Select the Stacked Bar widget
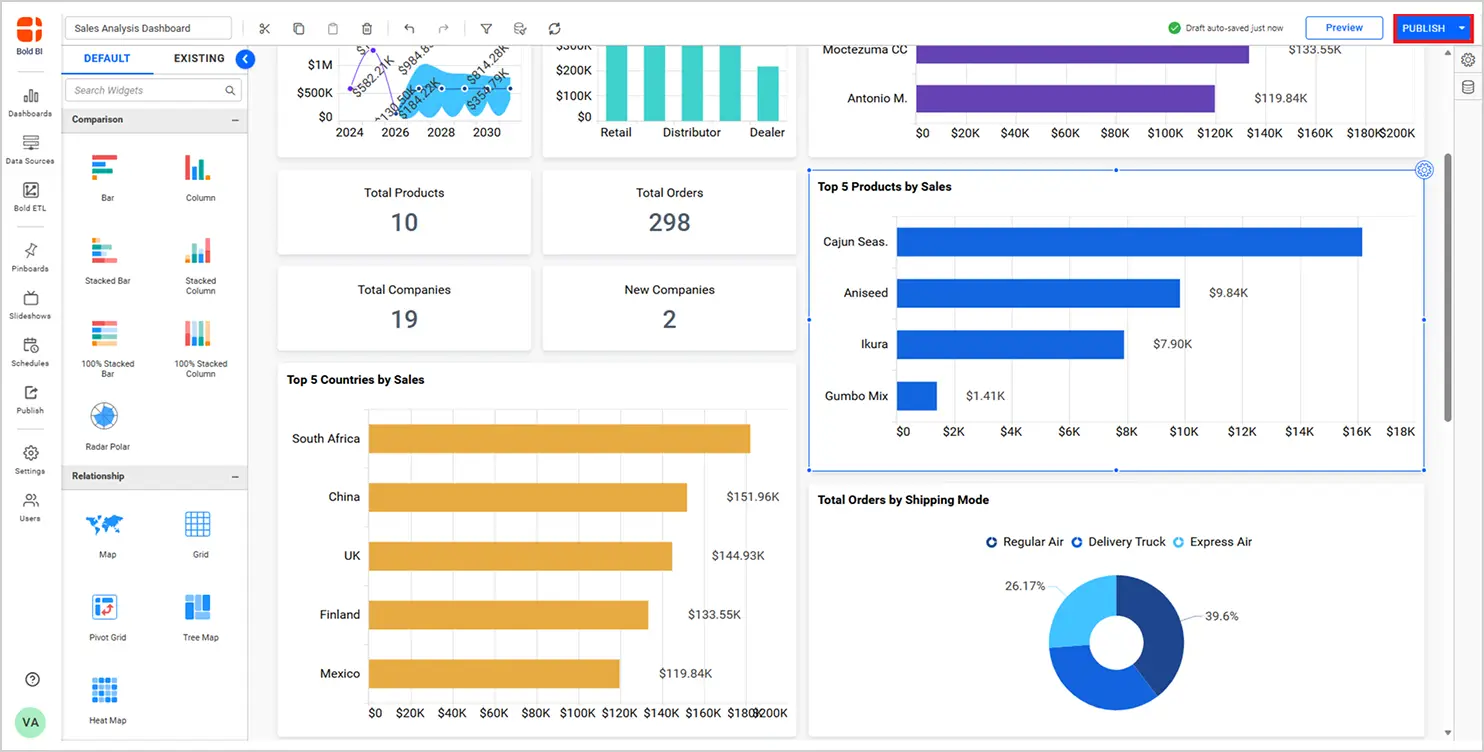This screenshot has height=752, width=1484. coord(107,260)
